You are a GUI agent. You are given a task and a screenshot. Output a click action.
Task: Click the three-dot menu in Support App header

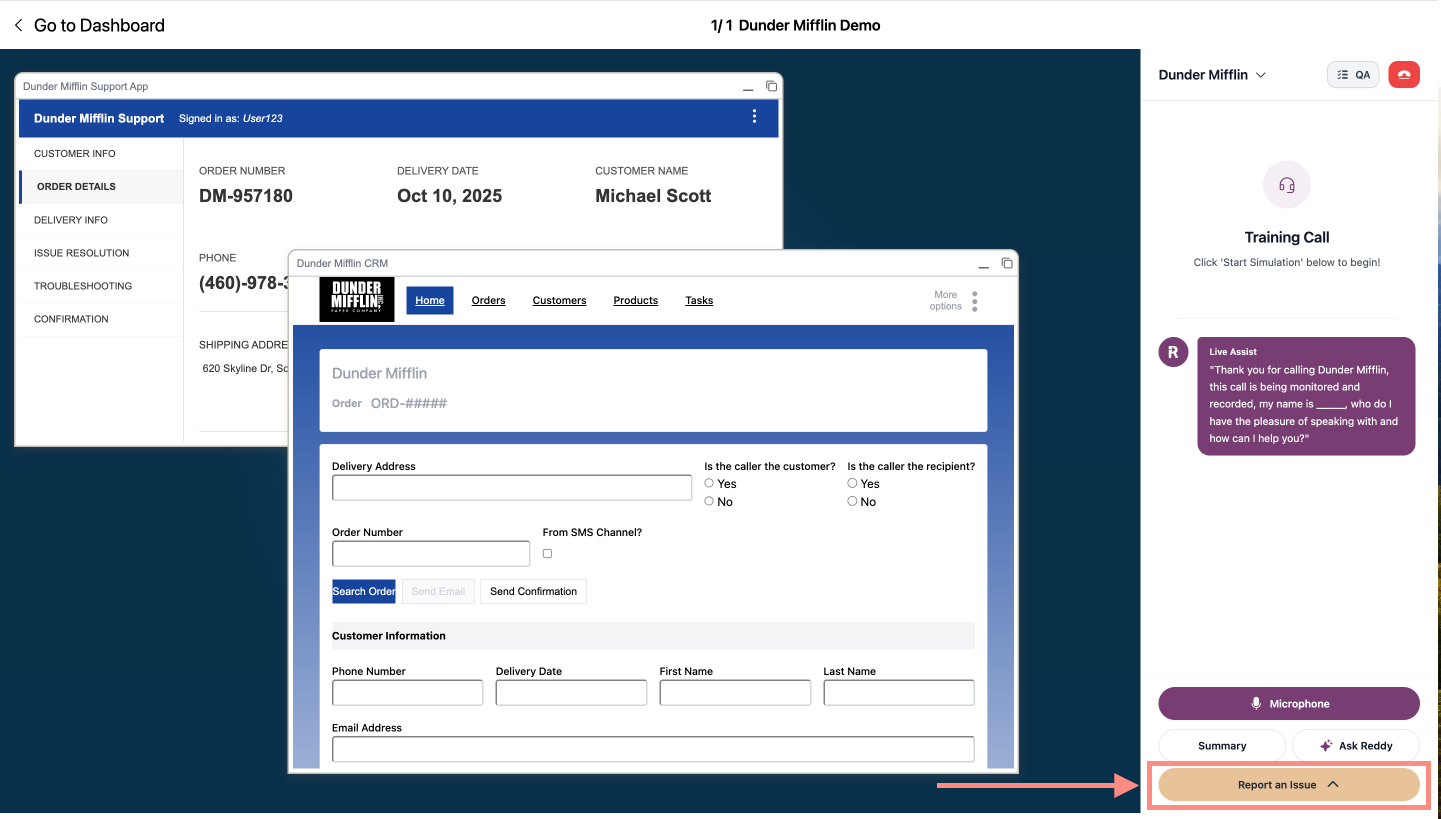pos(754,116)
